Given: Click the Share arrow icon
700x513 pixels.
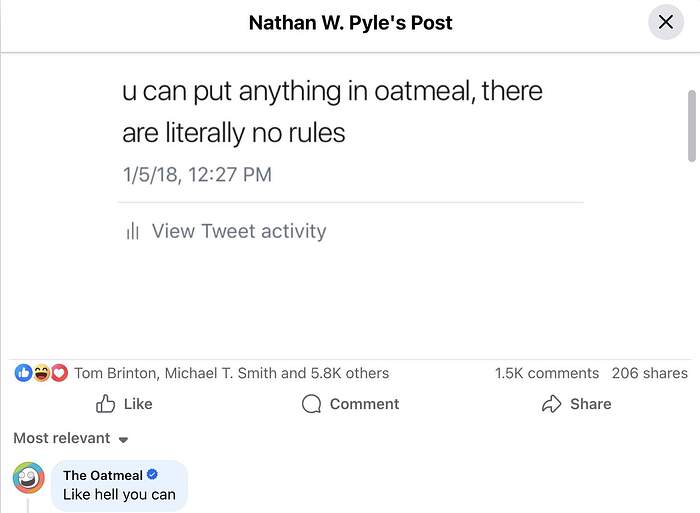Looking at the screenshot, I should [551, 404].
